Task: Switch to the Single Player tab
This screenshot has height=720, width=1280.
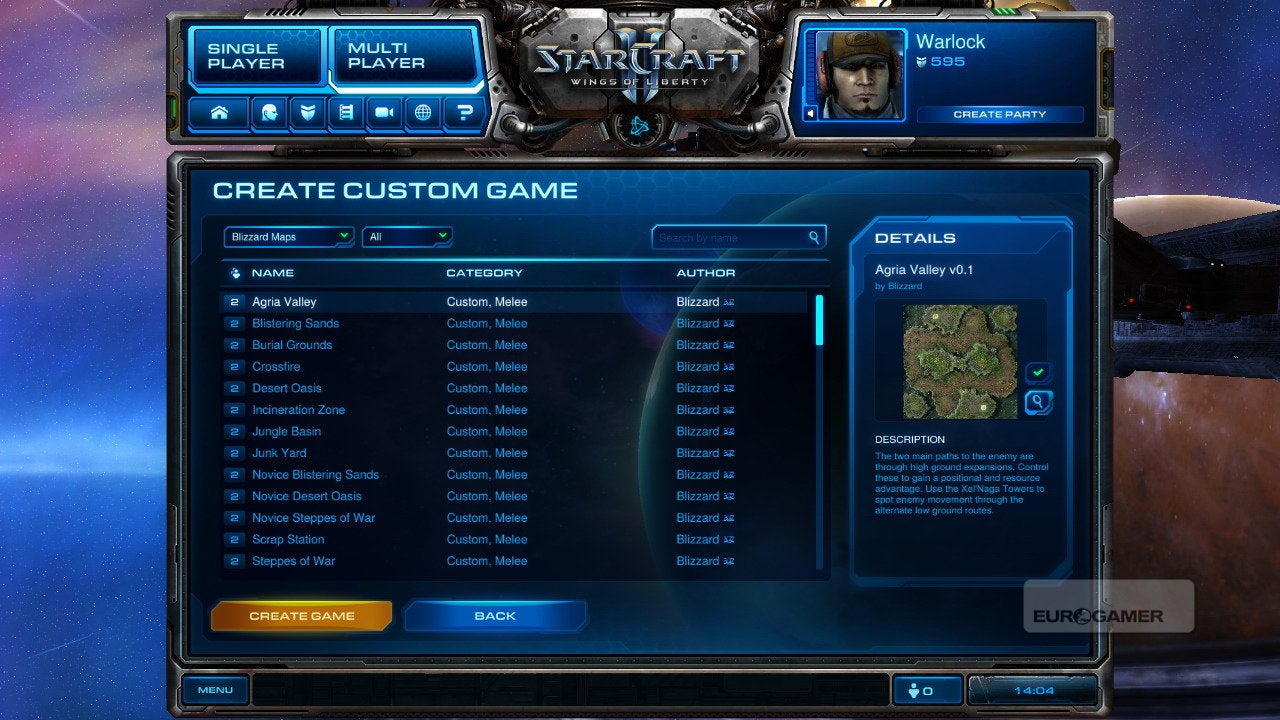Action: pyautogui.click(x=255, y=56)
